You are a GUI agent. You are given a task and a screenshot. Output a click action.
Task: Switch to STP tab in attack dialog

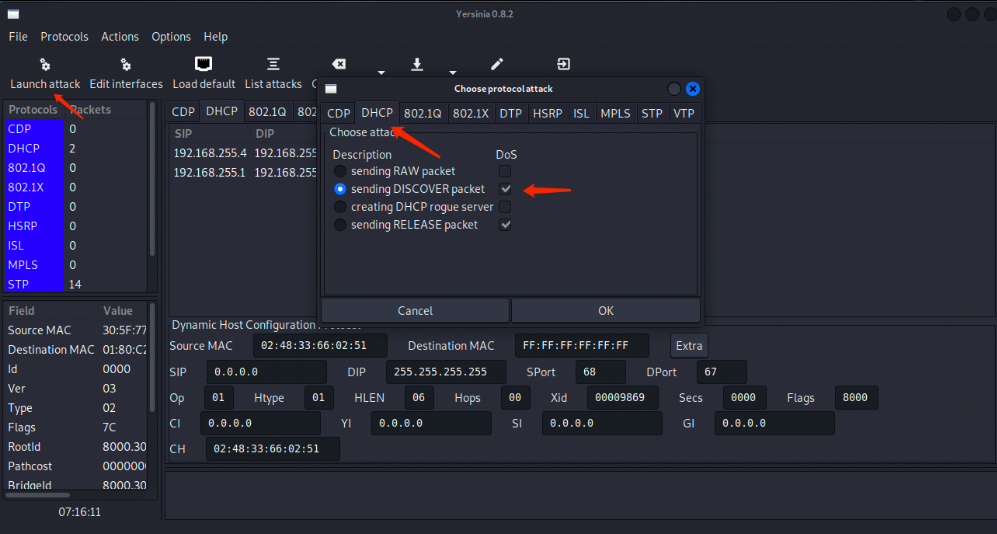pyautogui.click(x=652, y=113)
